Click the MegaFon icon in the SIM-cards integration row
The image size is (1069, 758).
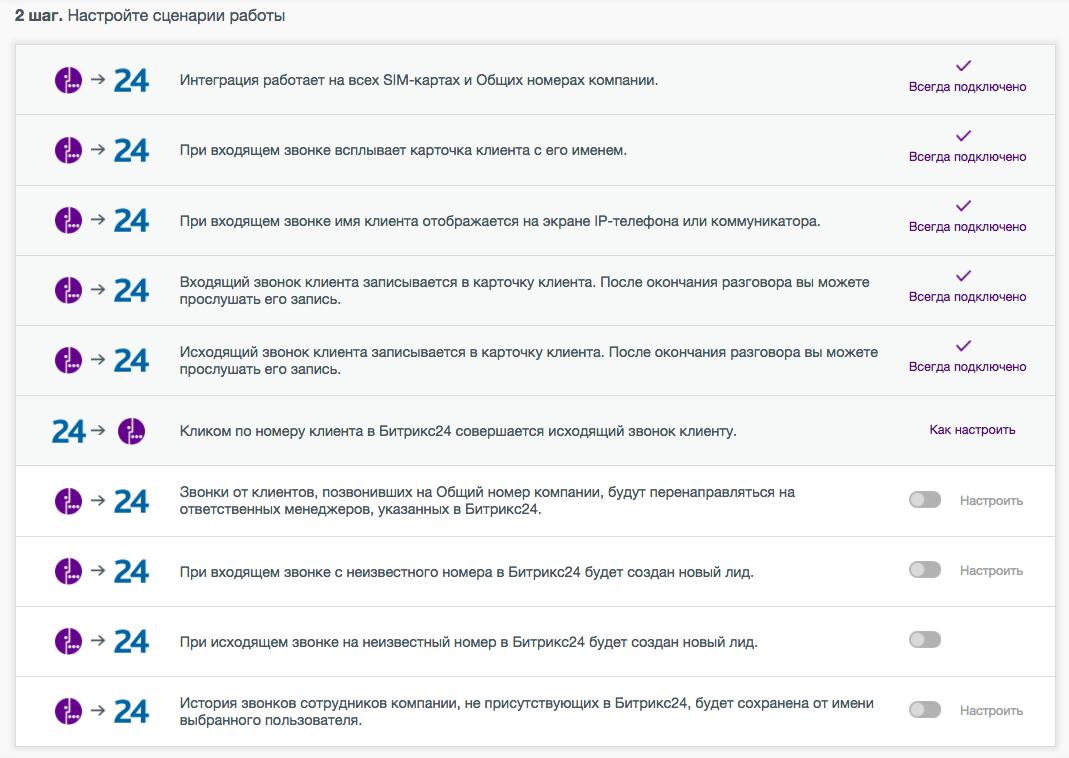tap(68, 79)
